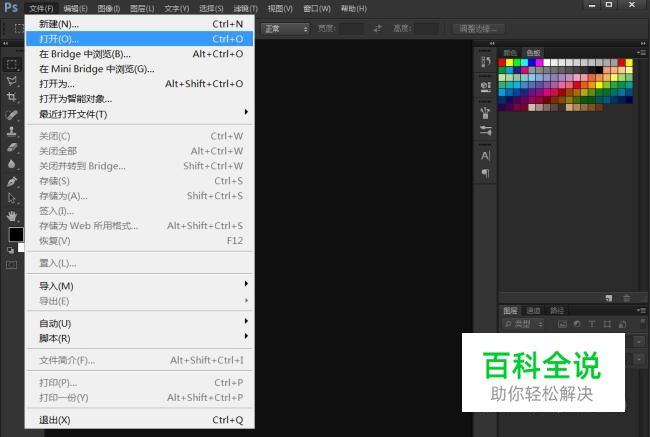Create new swatch from foreground color
The image size is (650, 437).
(609, 298)
